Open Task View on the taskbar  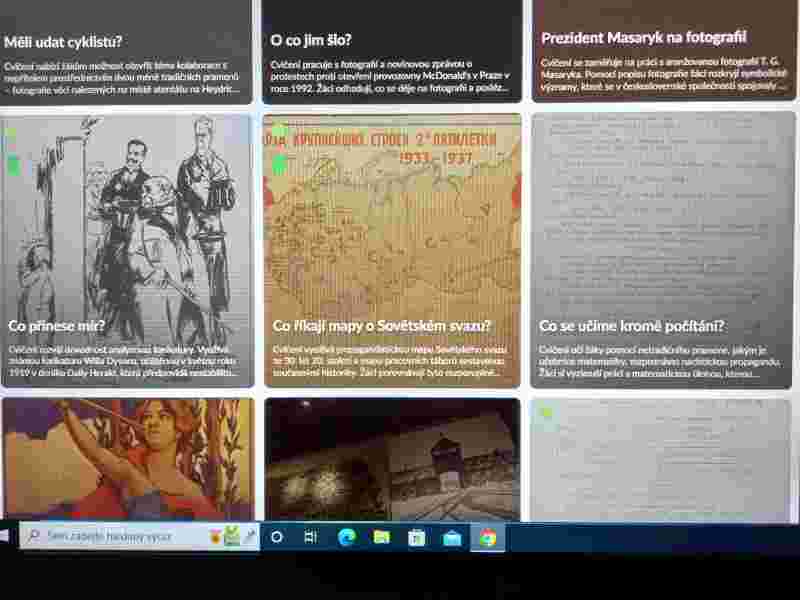tap(311, 537)
